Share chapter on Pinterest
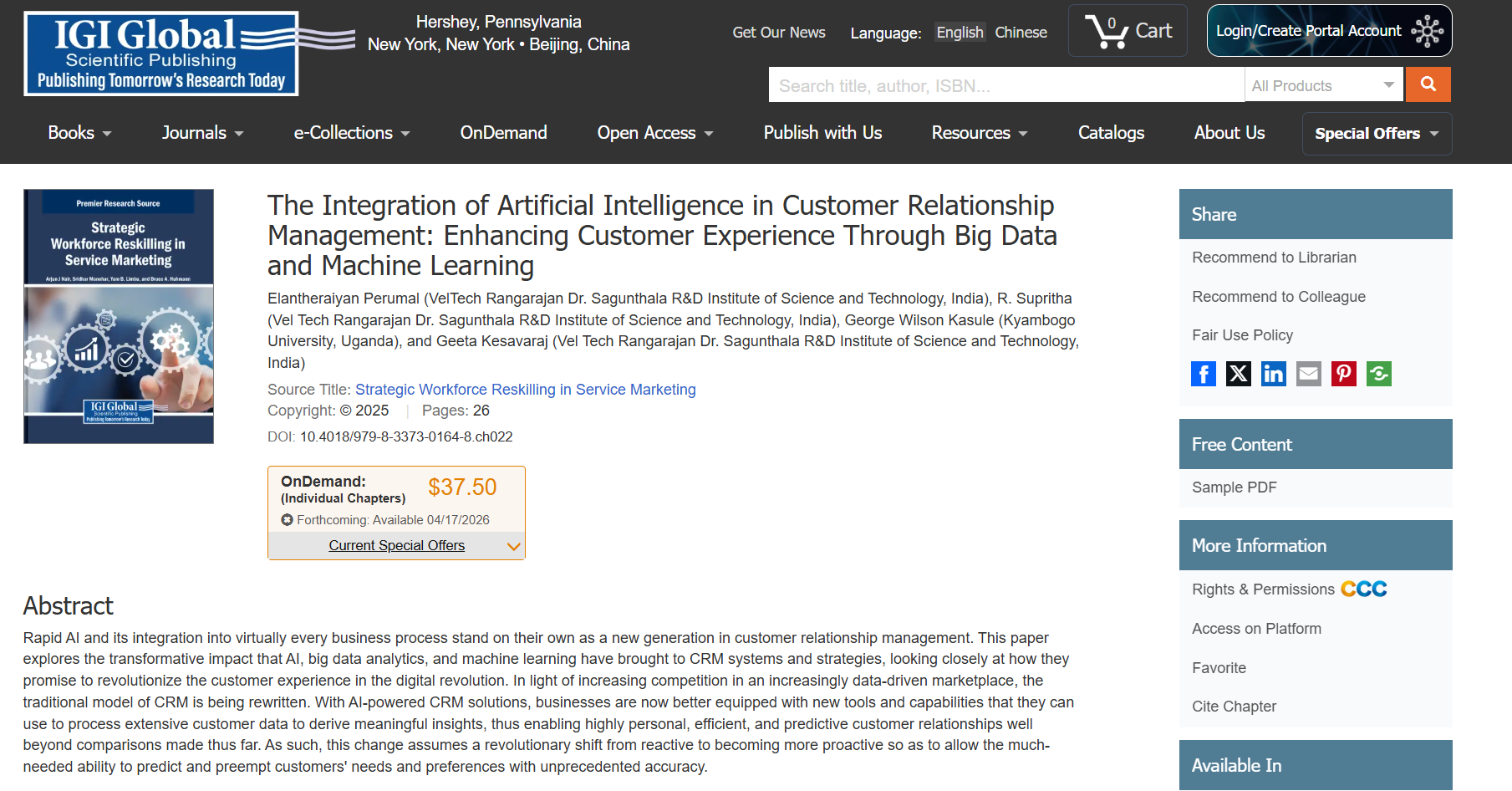The height and width of the screenshot is (791, 1512). [1344, 374]
